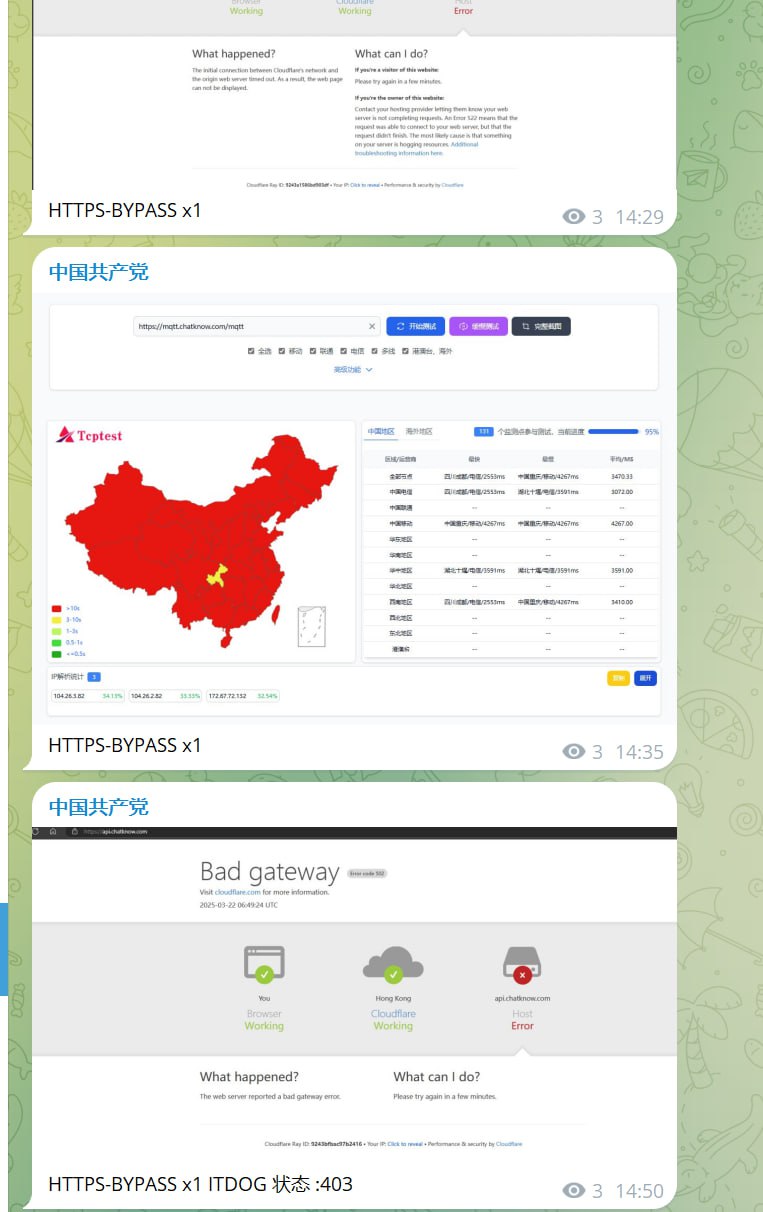Switch to the 海外地区 tab

pos(419,432)
